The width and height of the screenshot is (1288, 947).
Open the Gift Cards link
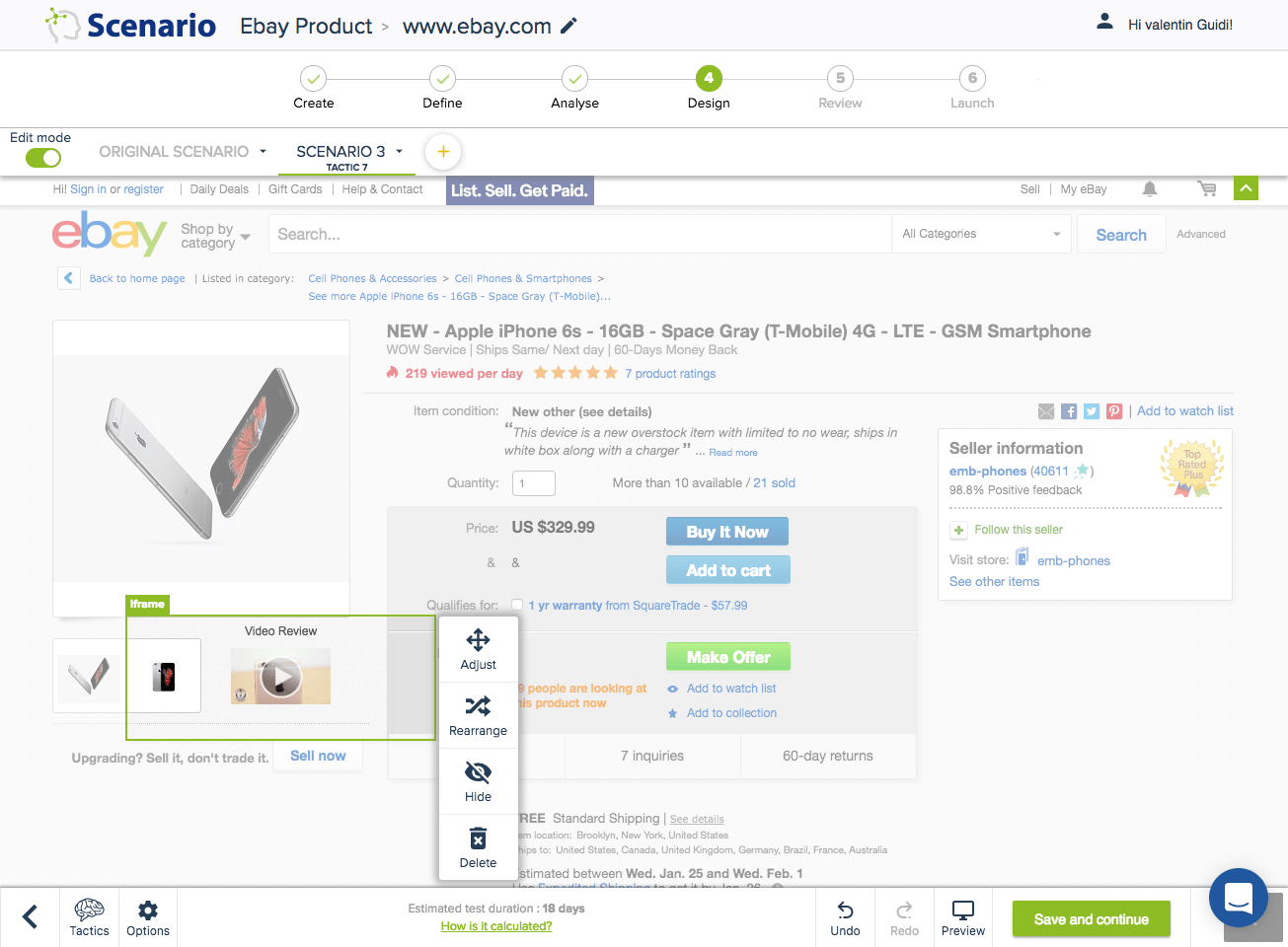point(295,189)
